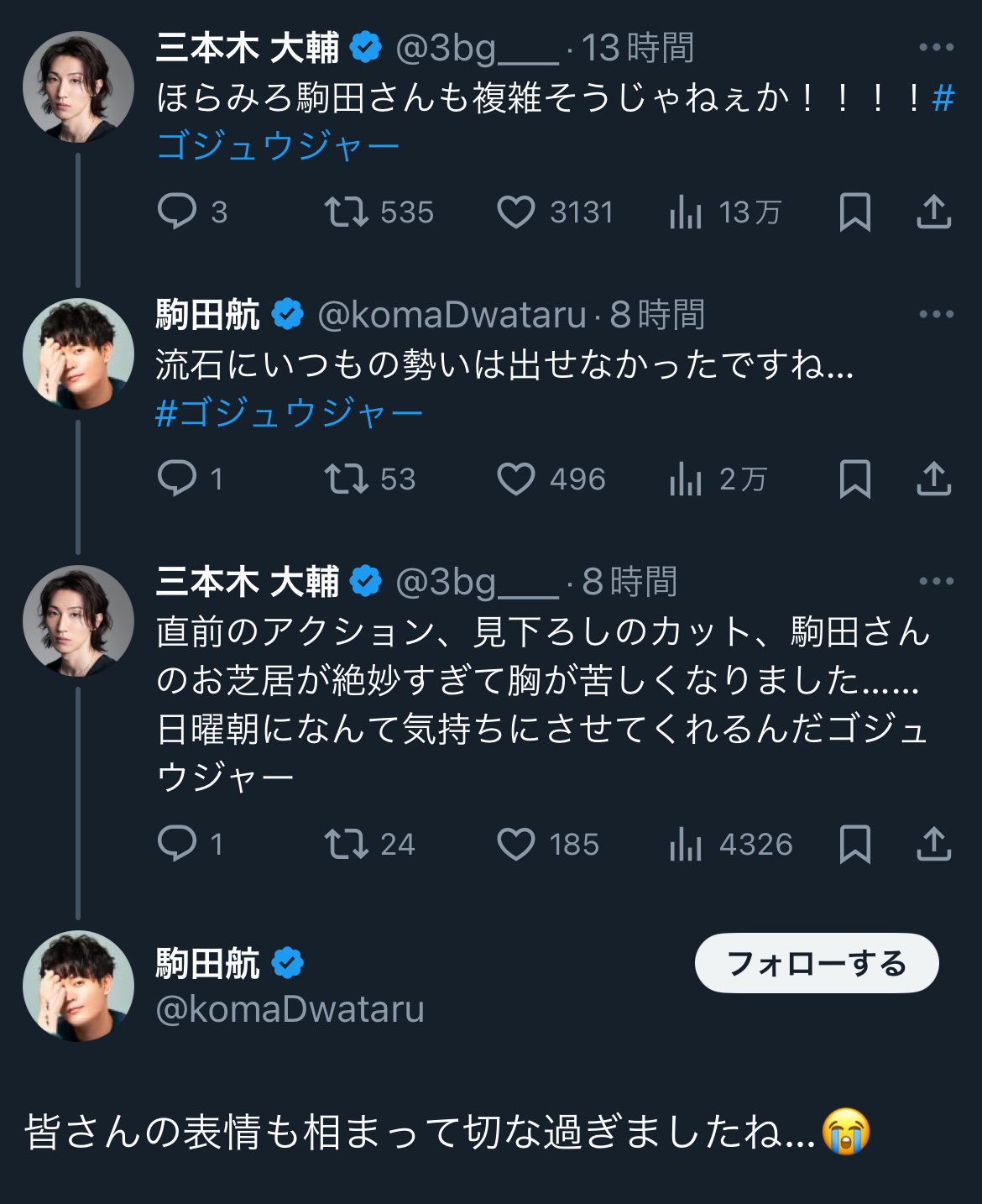Click the フォローする button
982x1204 pixels.
click(x=816, y=963)
